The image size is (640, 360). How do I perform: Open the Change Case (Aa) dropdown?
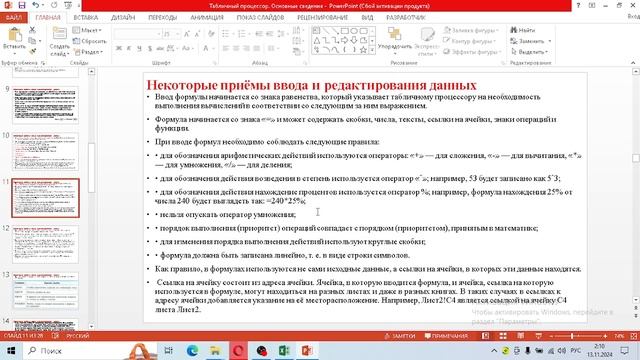187,48
